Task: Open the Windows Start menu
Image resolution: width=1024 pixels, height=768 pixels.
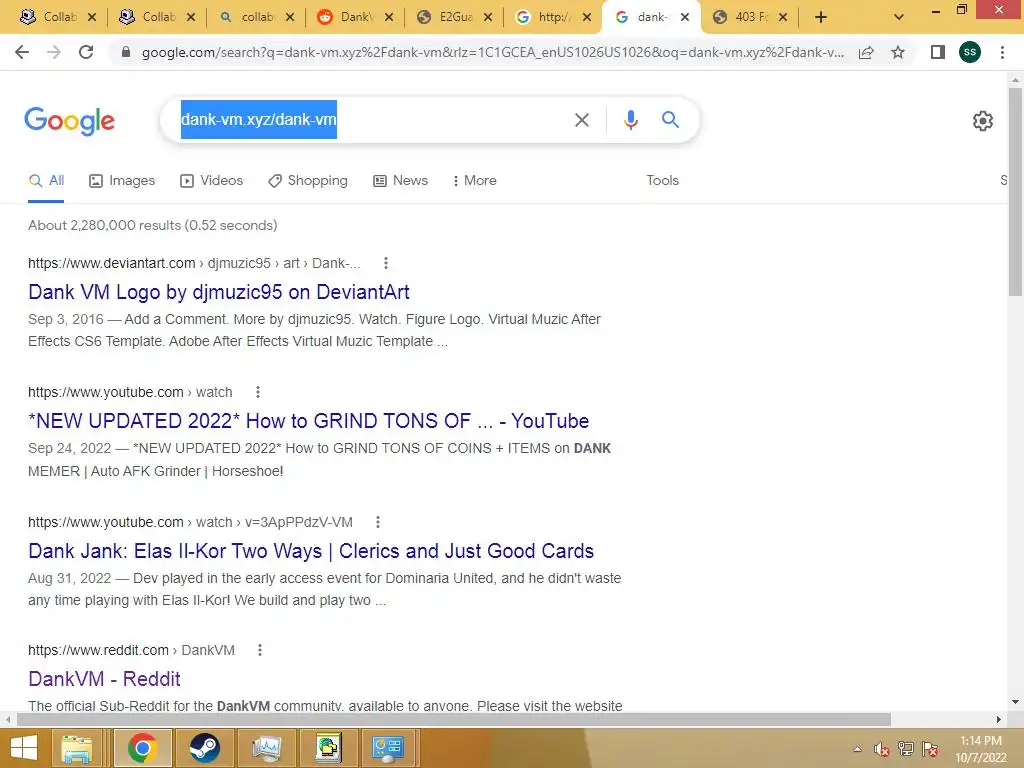Action: 24,748
